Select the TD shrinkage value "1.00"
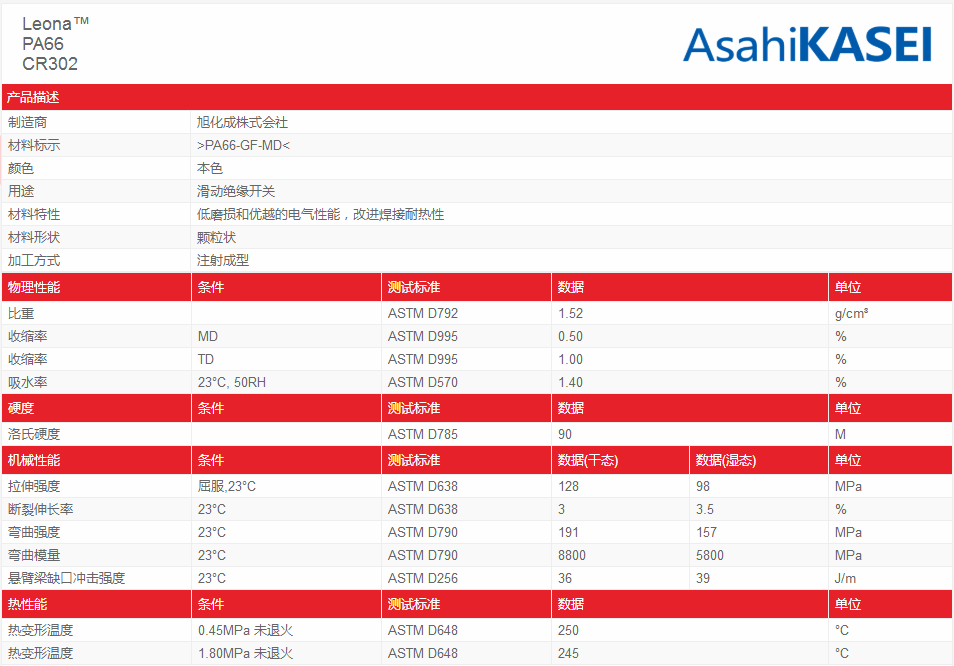Viewport: 954px width, 666px height. (571, 359)
